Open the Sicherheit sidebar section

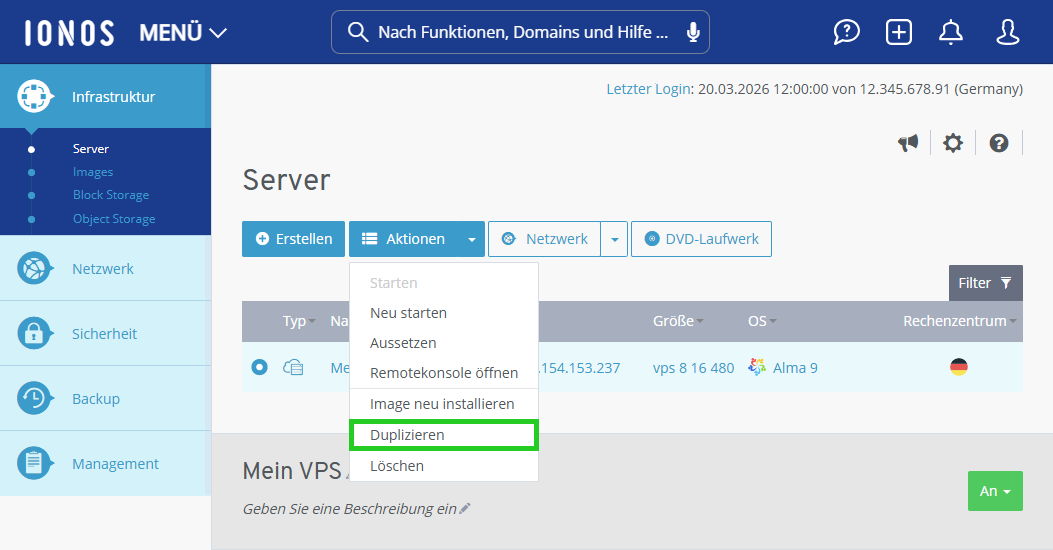pos(105,334)
